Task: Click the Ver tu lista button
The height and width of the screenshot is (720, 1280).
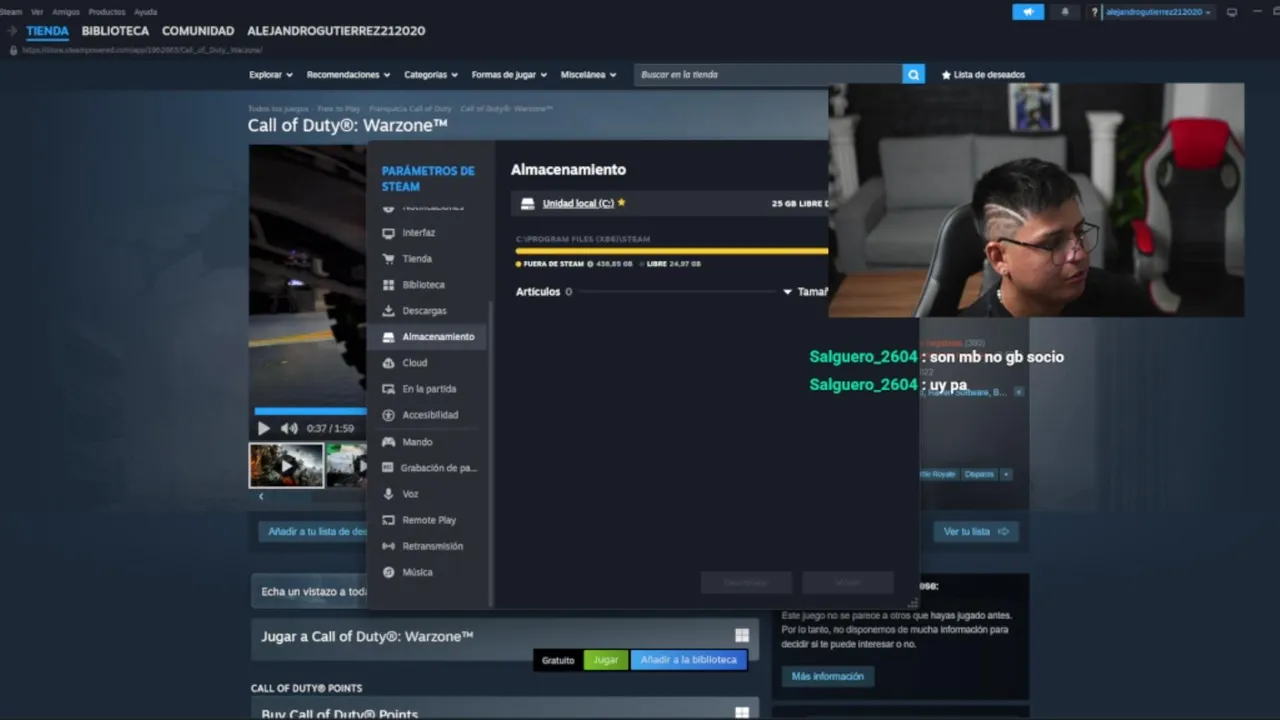Action: tap(976, 531)
